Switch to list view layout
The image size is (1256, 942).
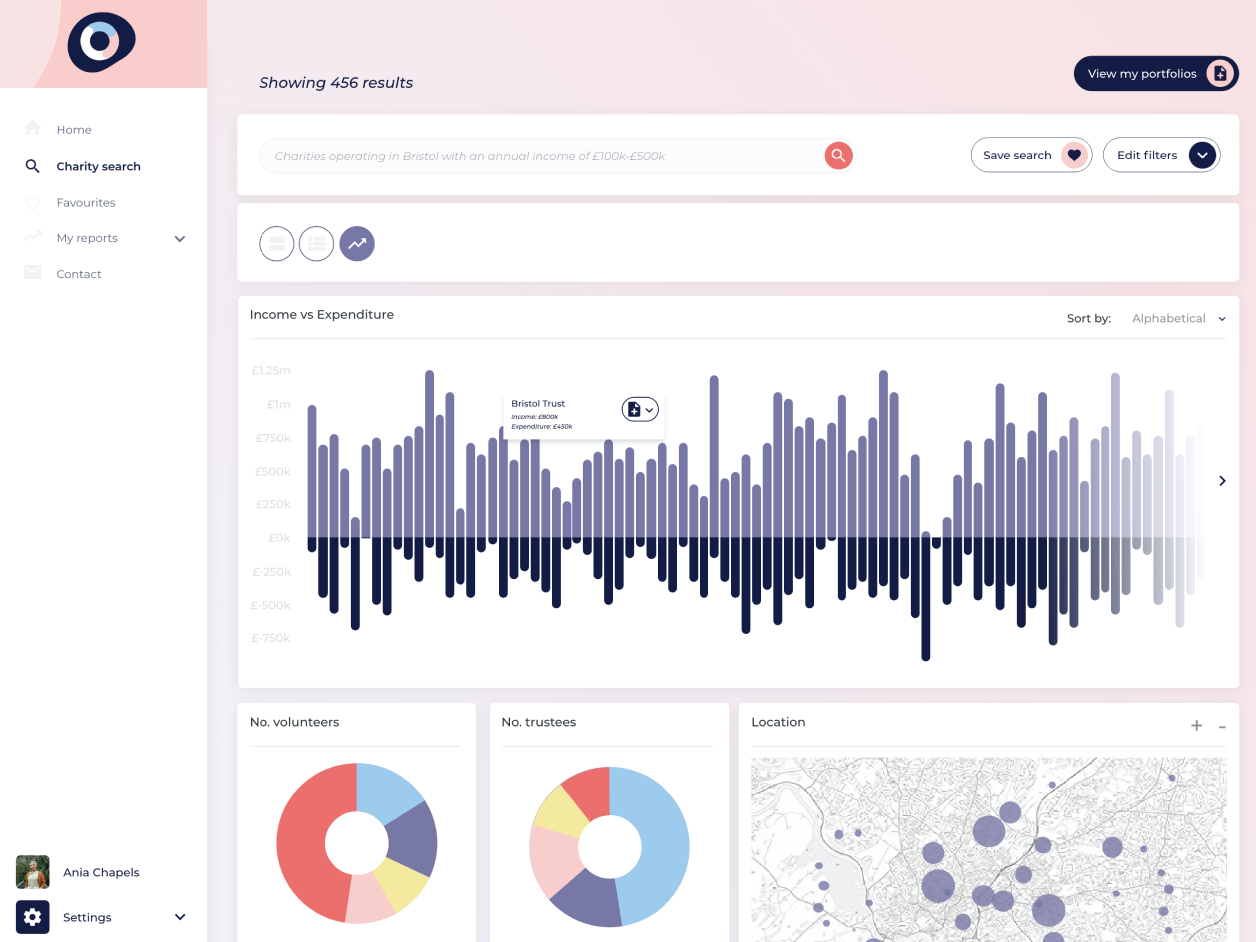click(x=317, y=243)
